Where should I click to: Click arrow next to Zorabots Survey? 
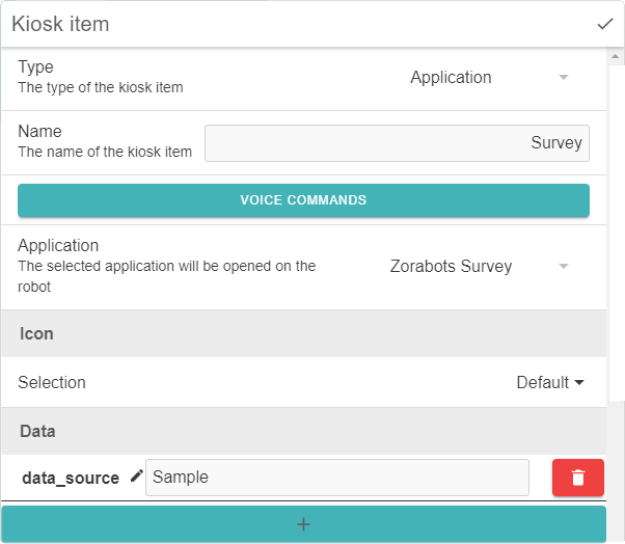pos(563,266)
